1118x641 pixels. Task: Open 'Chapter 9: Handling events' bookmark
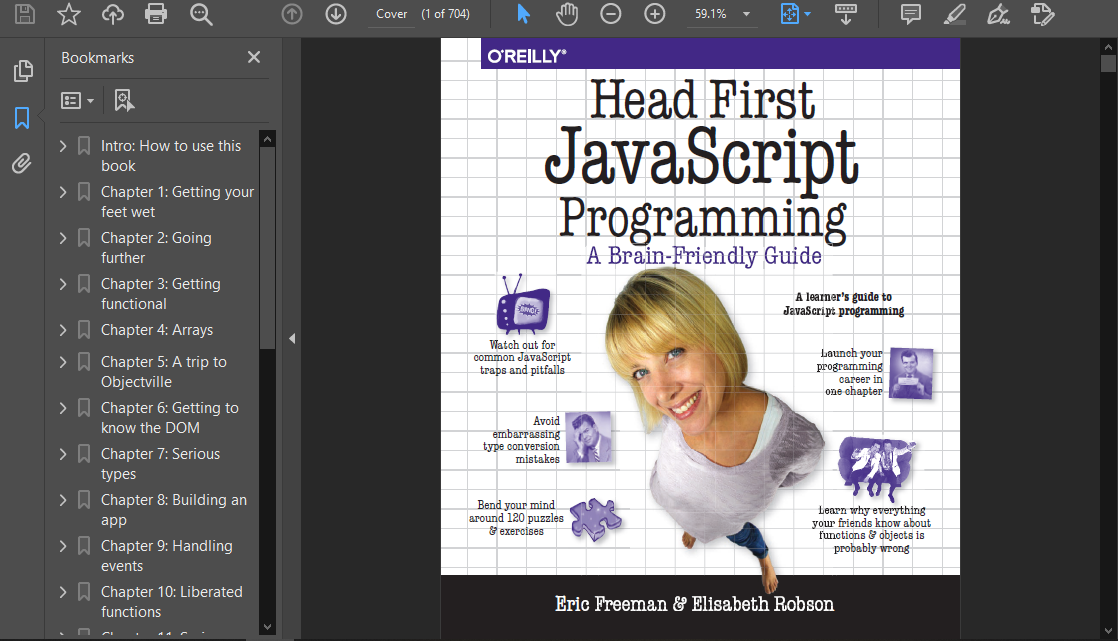pos(167,555)
